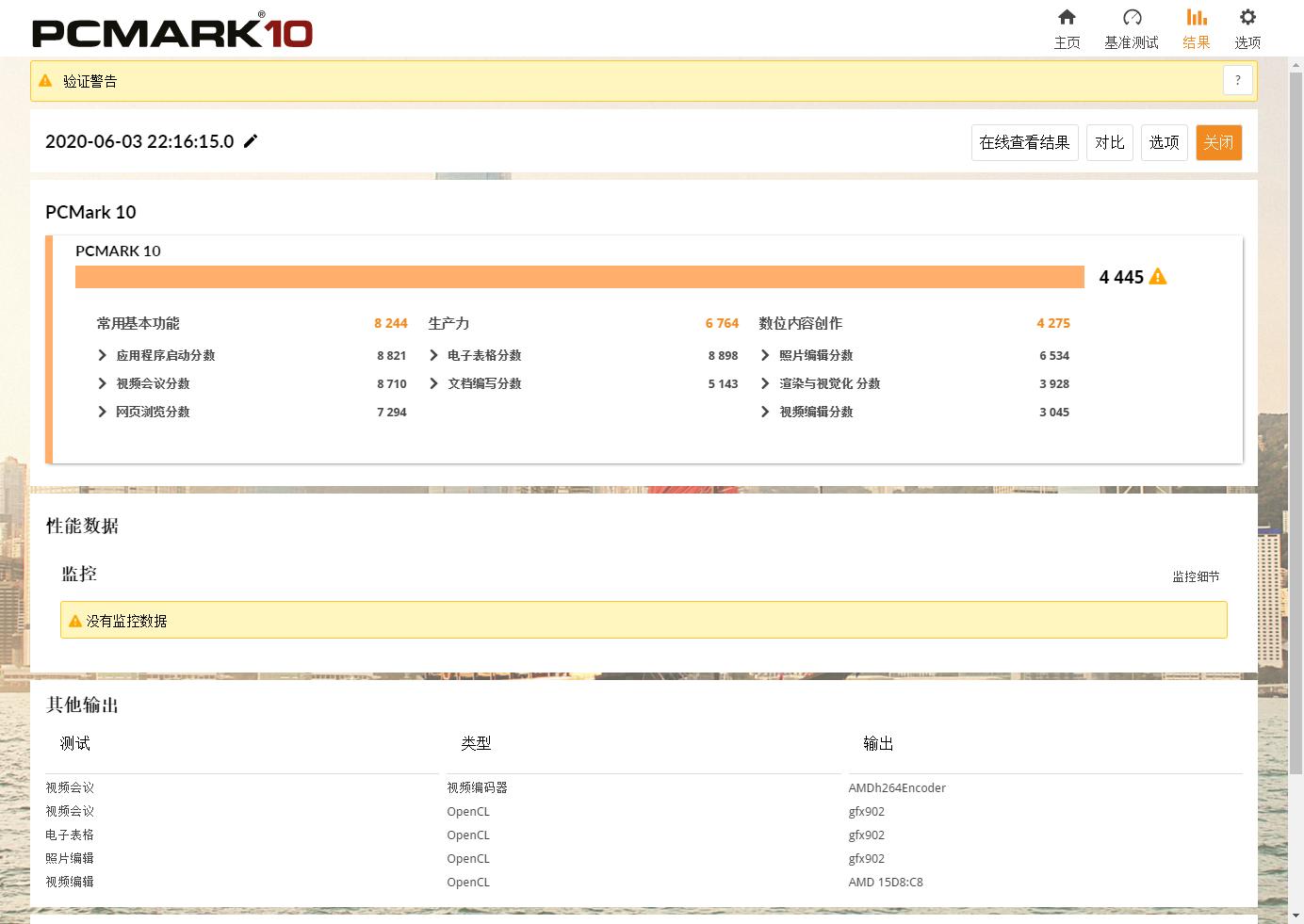
Task: Select the Results (结果) chart icon
Action: pyautogui.click(x=1196, y=18)
